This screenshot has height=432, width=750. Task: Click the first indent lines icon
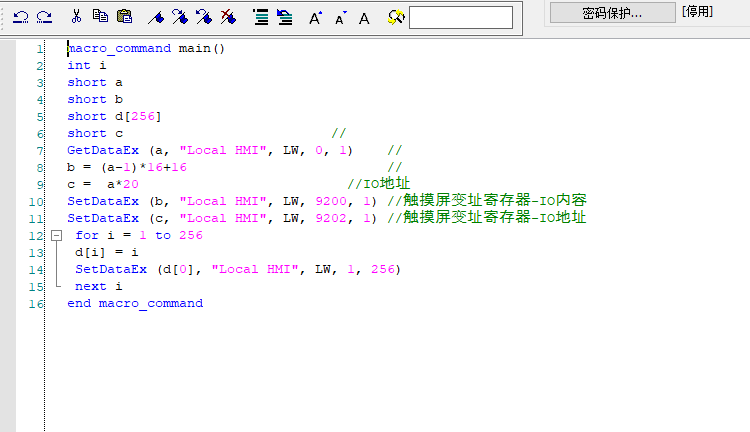click(x=260, y=17)
